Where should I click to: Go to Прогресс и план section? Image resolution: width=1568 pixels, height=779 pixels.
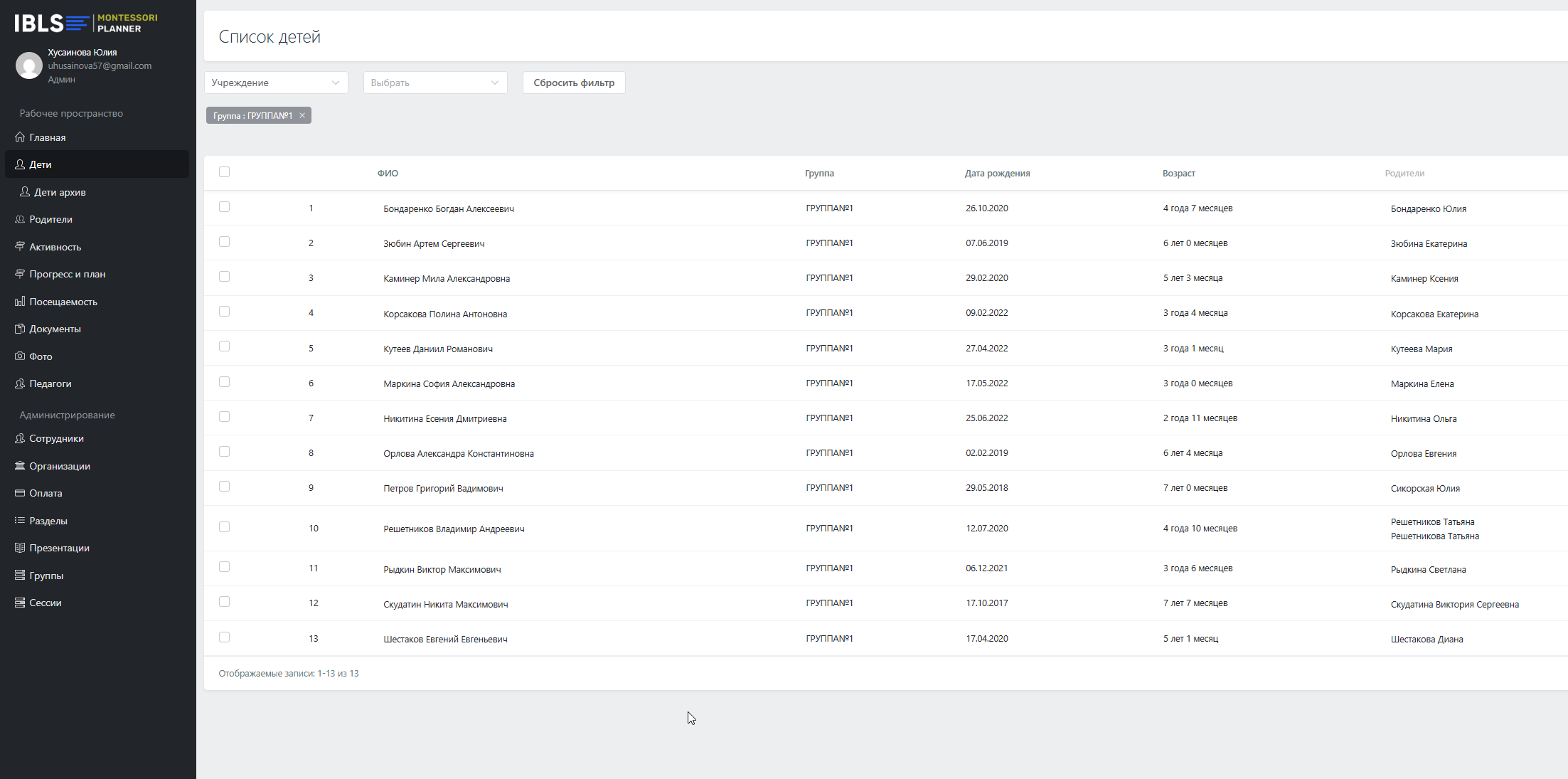click(x=67, y=274)
